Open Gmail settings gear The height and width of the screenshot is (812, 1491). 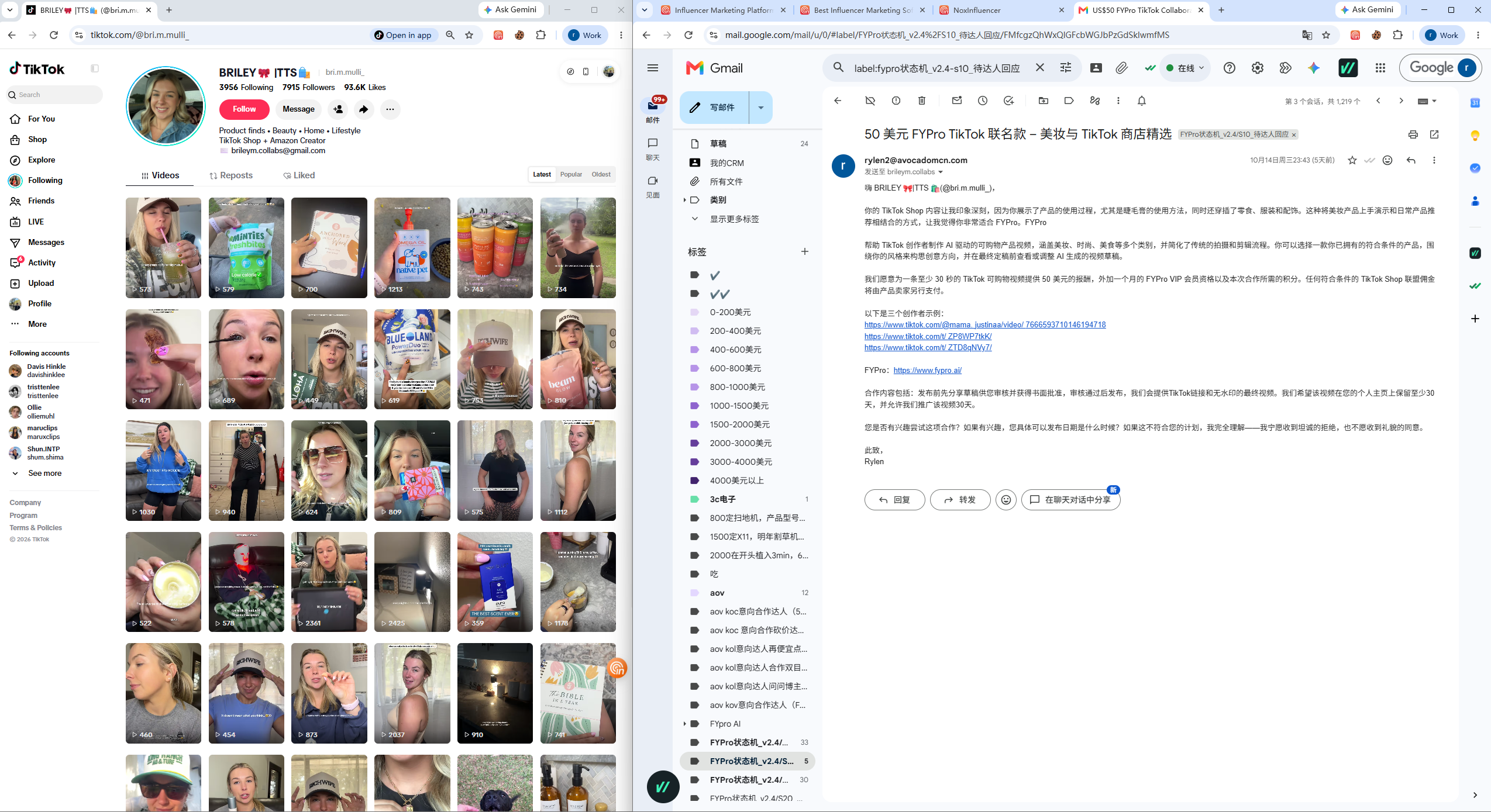pyautogui.click(x=1257, y=68)
